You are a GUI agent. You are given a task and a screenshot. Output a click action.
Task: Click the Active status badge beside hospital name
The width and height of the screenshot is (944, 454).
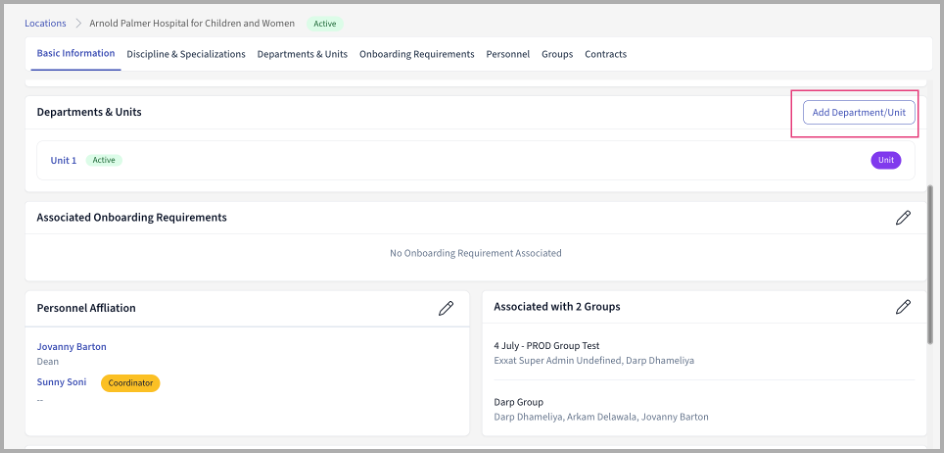323,23
